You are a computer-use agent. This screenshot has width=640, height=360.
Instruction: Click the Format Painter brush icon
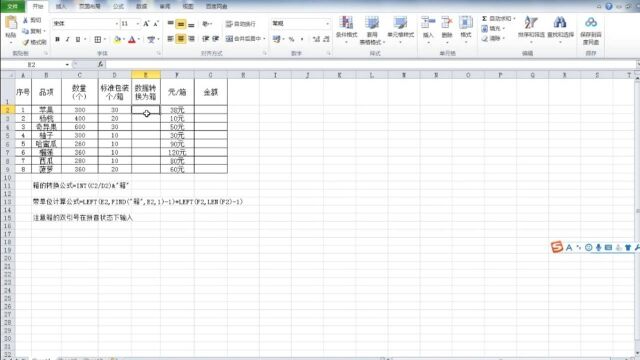point(26,42)
